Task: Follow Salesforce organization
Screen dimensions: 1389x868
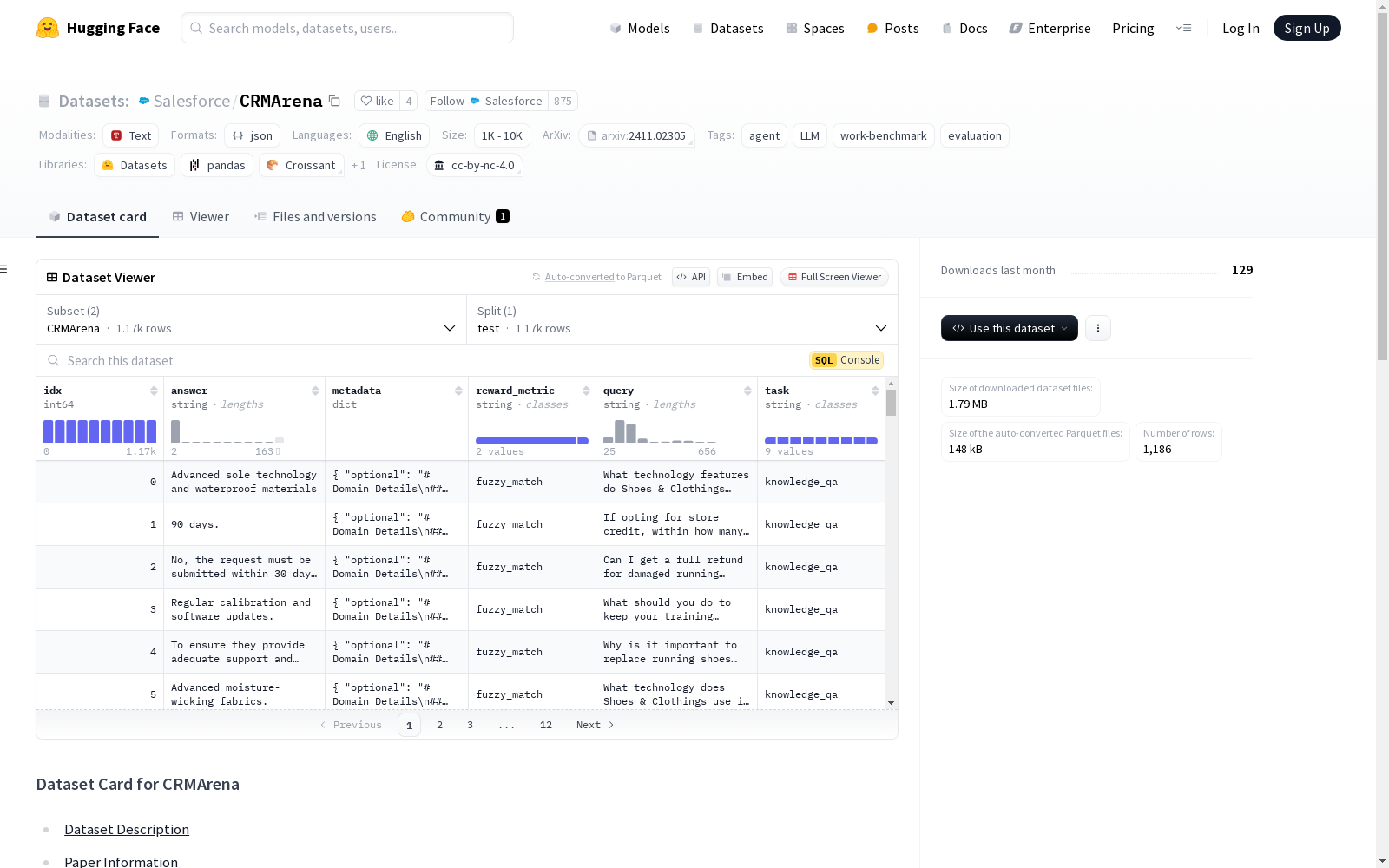Action: click(486, 101)
